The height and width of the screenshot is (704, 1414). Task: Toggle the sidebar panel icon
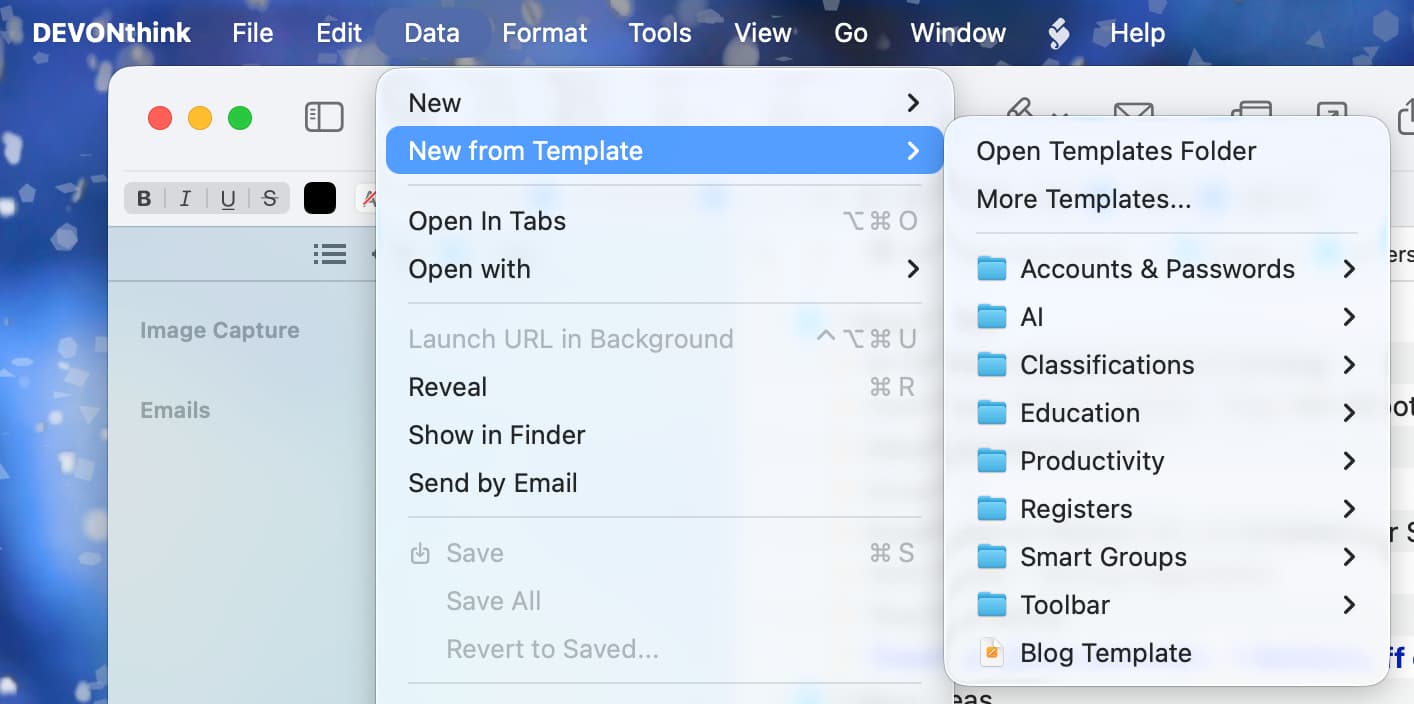pos(324,117)
